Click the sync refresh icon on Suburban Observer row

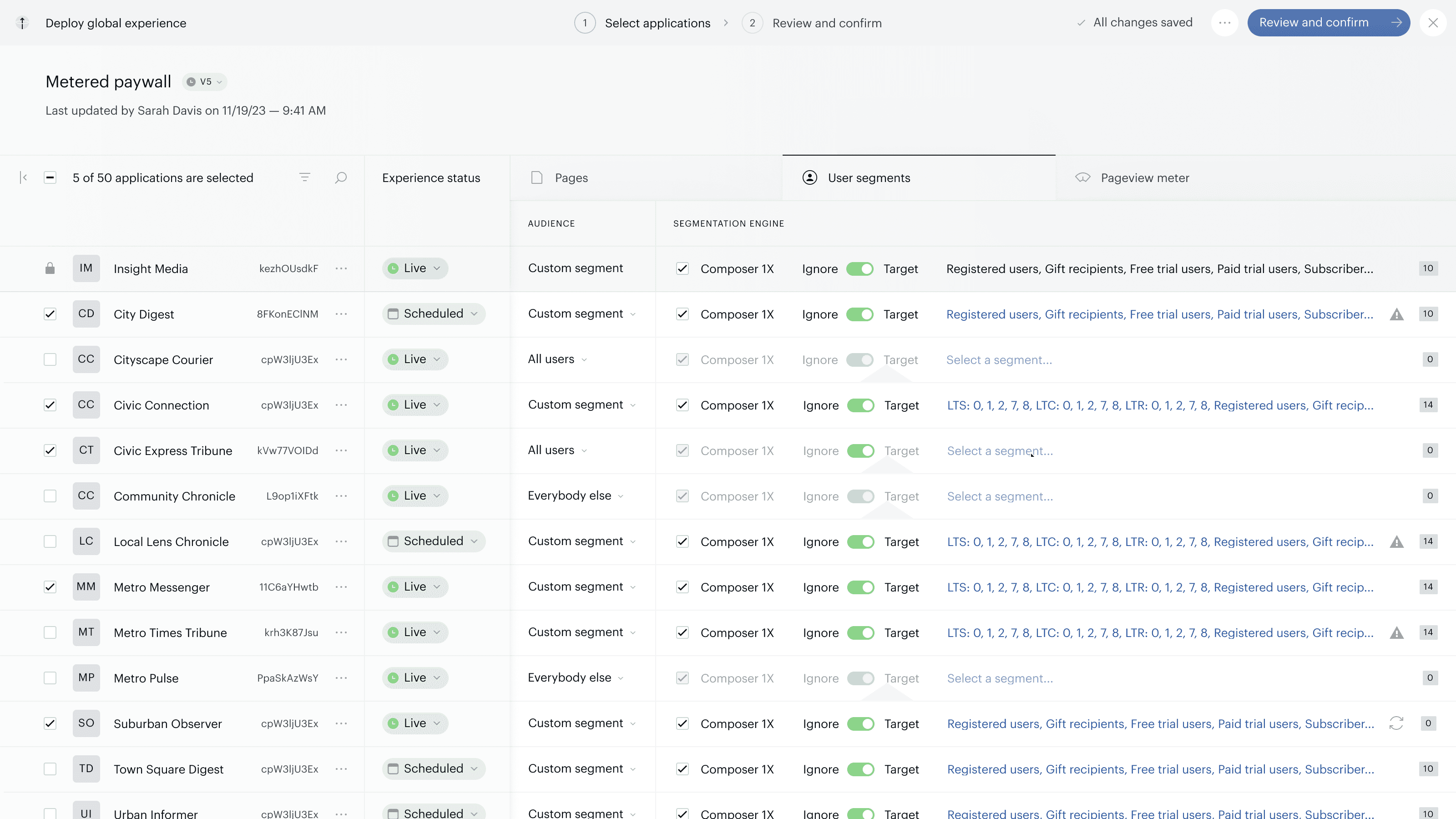1396,723
